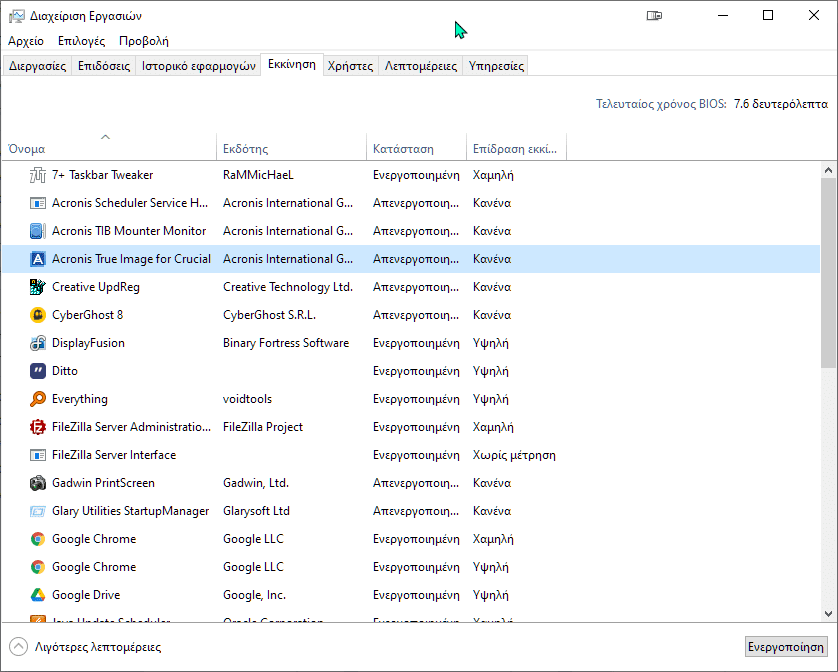Click the 7+ Taskbar Tweaker icon
Screen dimensions: 838x672
37,175
